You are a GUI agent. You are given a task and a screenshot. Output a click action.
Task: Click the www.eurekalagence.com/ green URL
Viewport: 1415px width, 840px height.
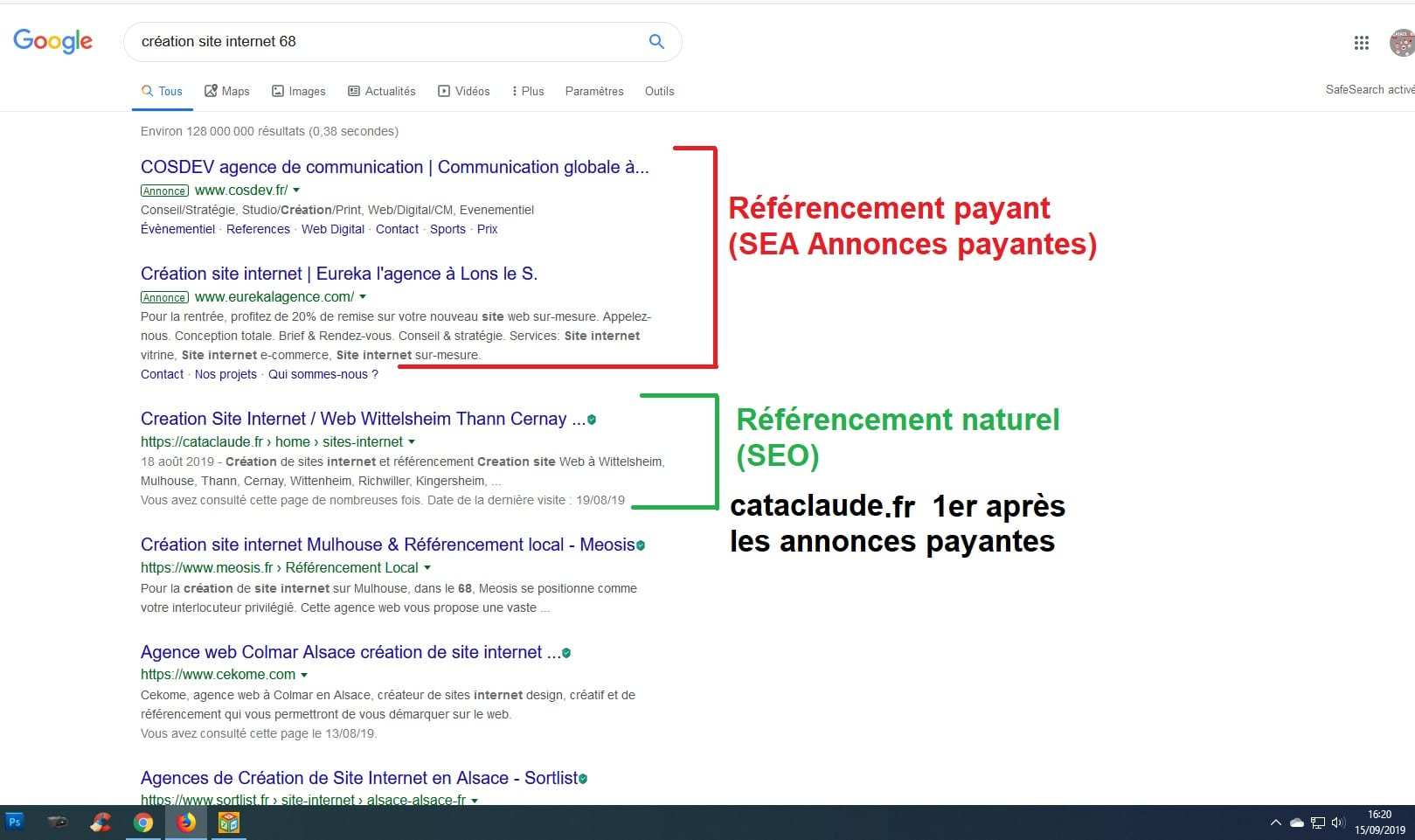[274, 296]
